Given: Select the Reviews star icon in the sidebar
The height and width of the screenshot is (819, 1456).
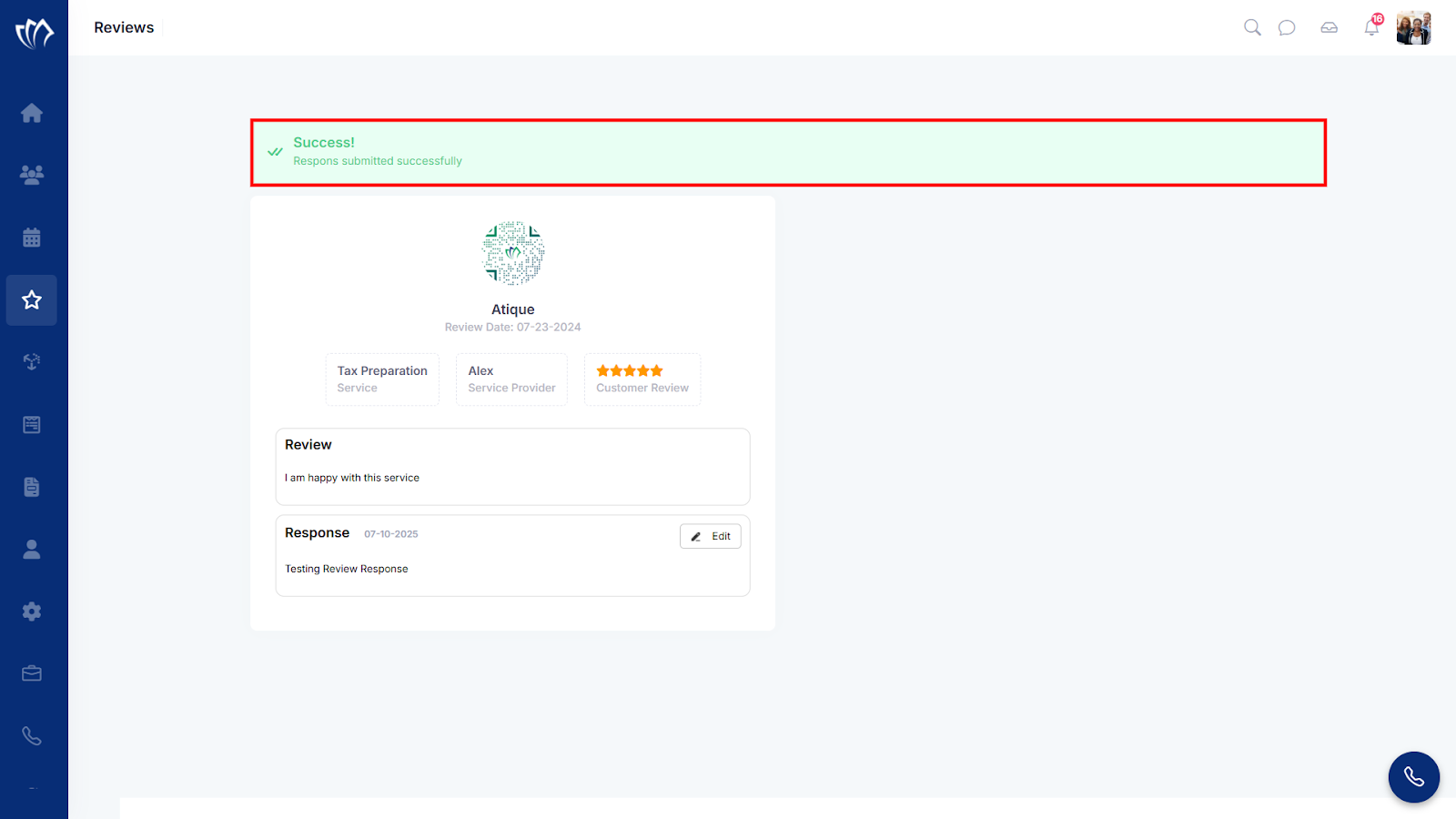Looking at the screenshot, I should tap(32, 300).
